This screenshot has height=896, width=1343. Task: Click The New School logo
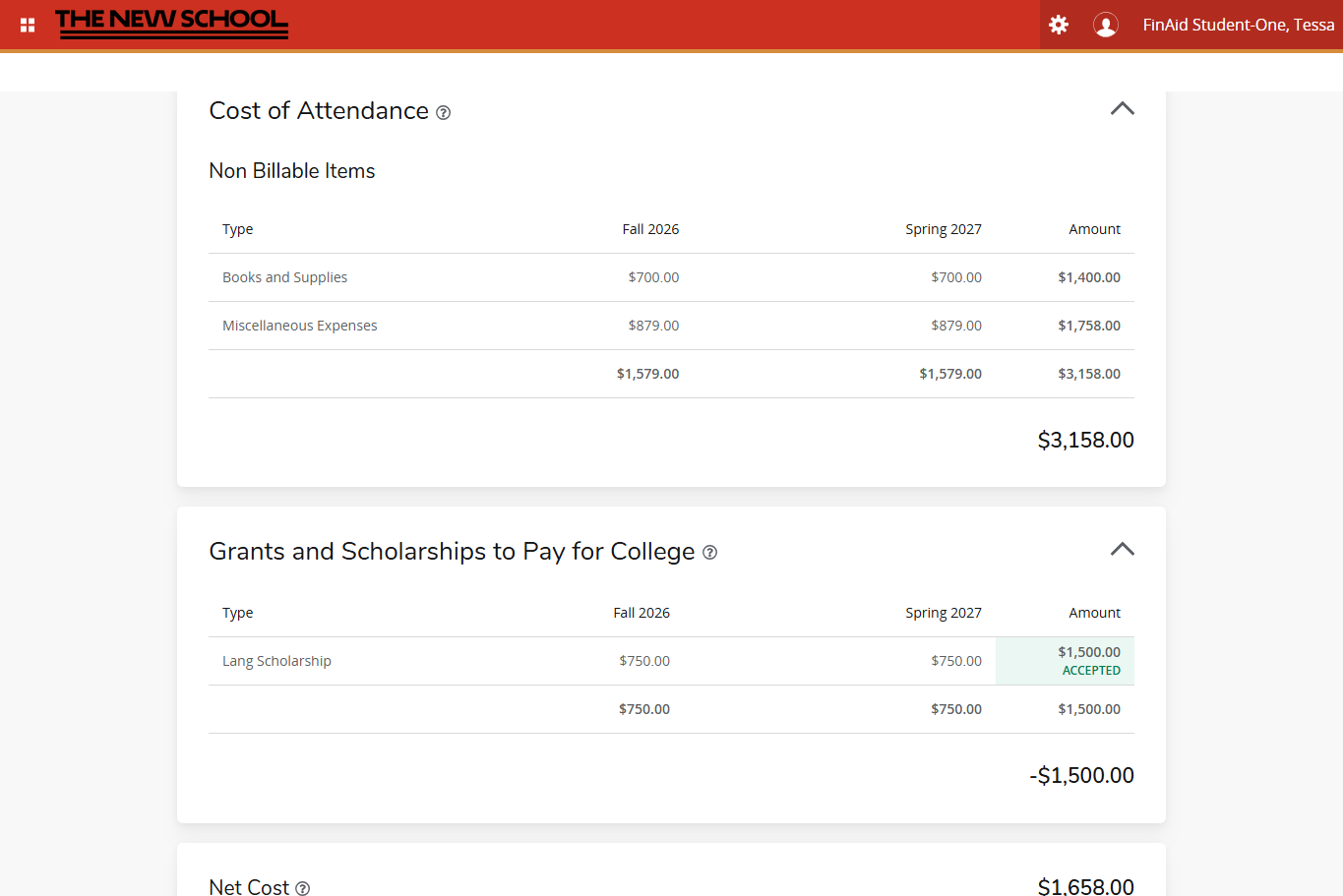171,24
